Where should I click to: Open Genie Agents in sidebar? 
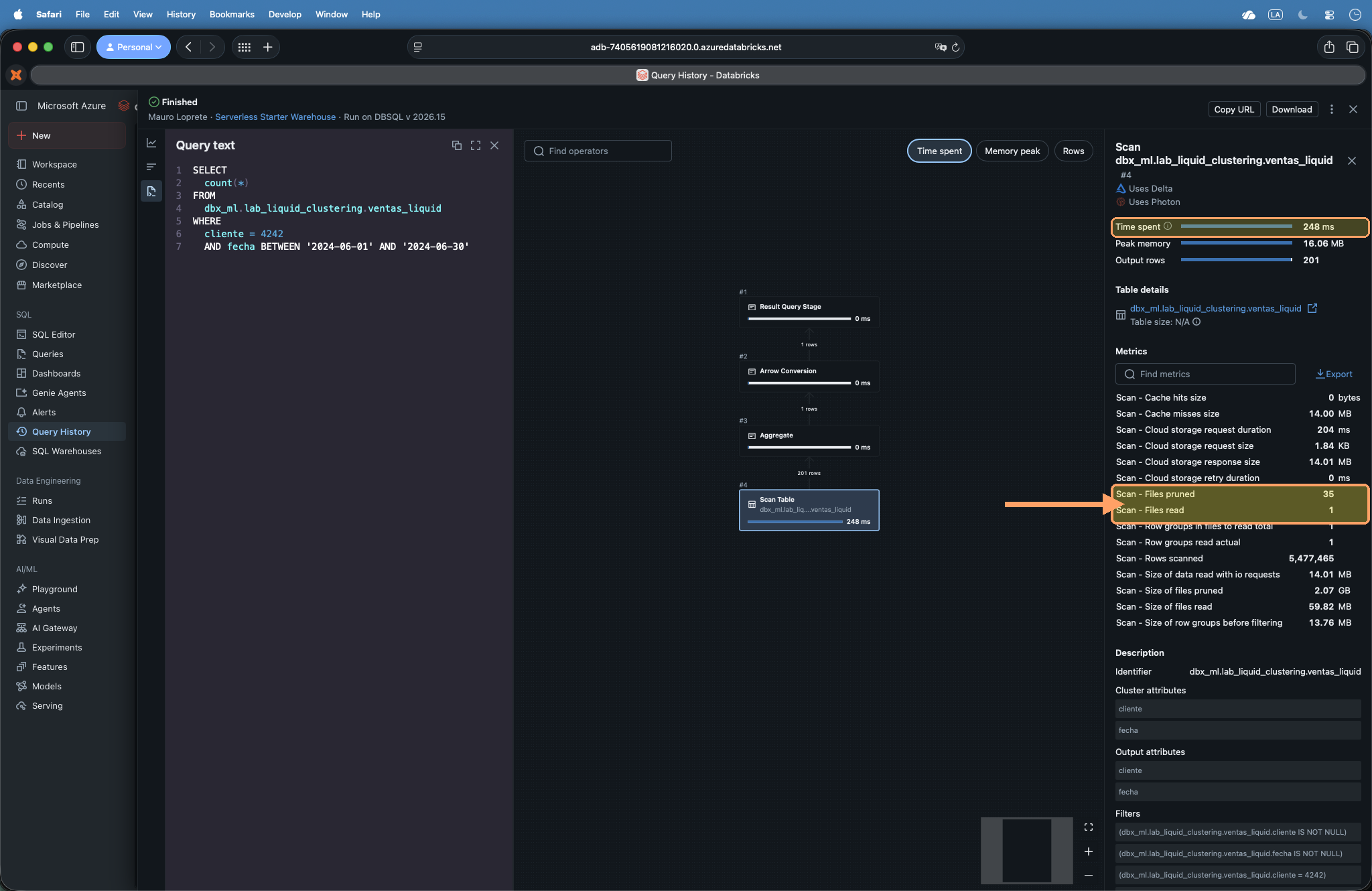point(67,393)
